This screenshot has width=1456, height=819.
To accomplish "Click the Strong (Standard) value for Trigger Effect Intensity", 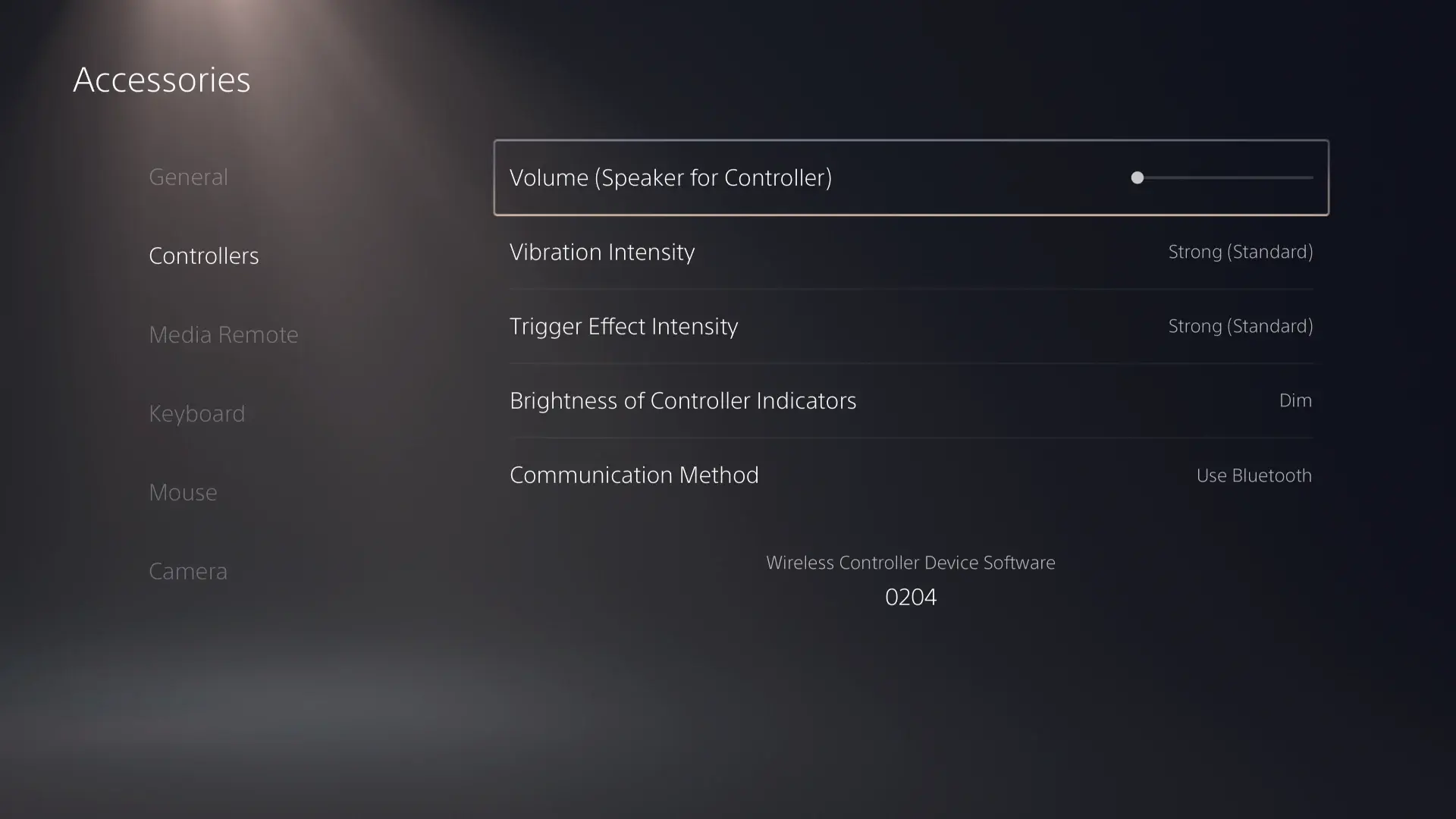I will [x=1240, y=326].
